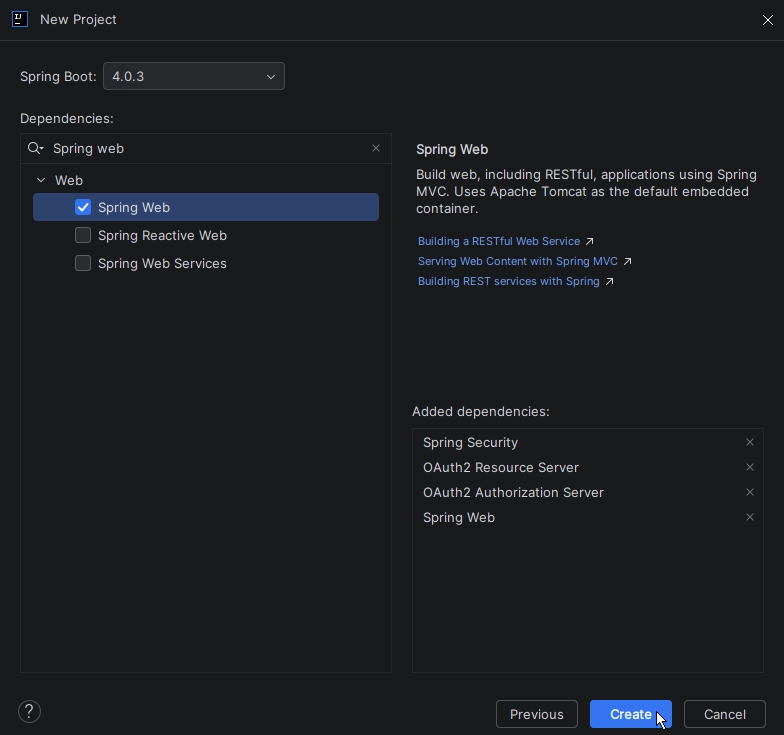Close the New Project dialog

pos(768,20)
